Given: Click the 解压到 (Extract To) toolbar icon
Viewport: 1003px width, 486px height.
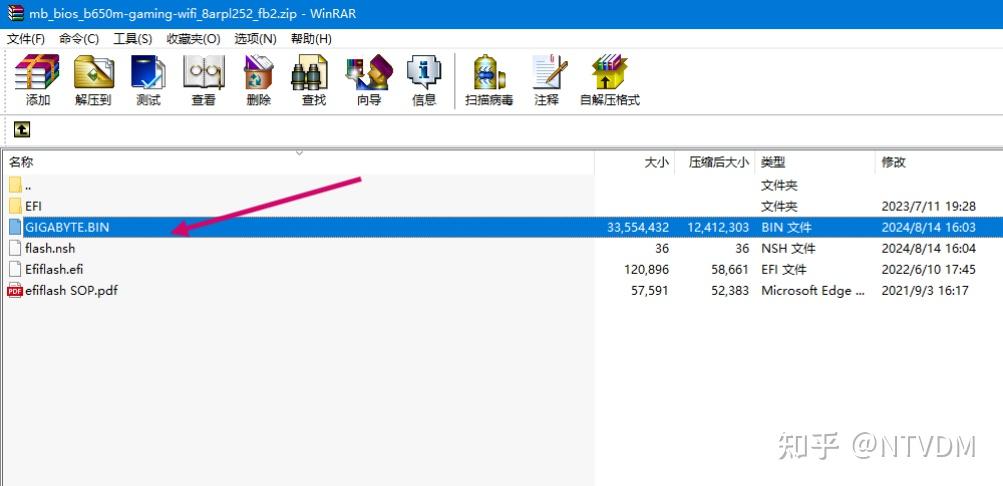Looking at the screenshot, I should (93, 72).
